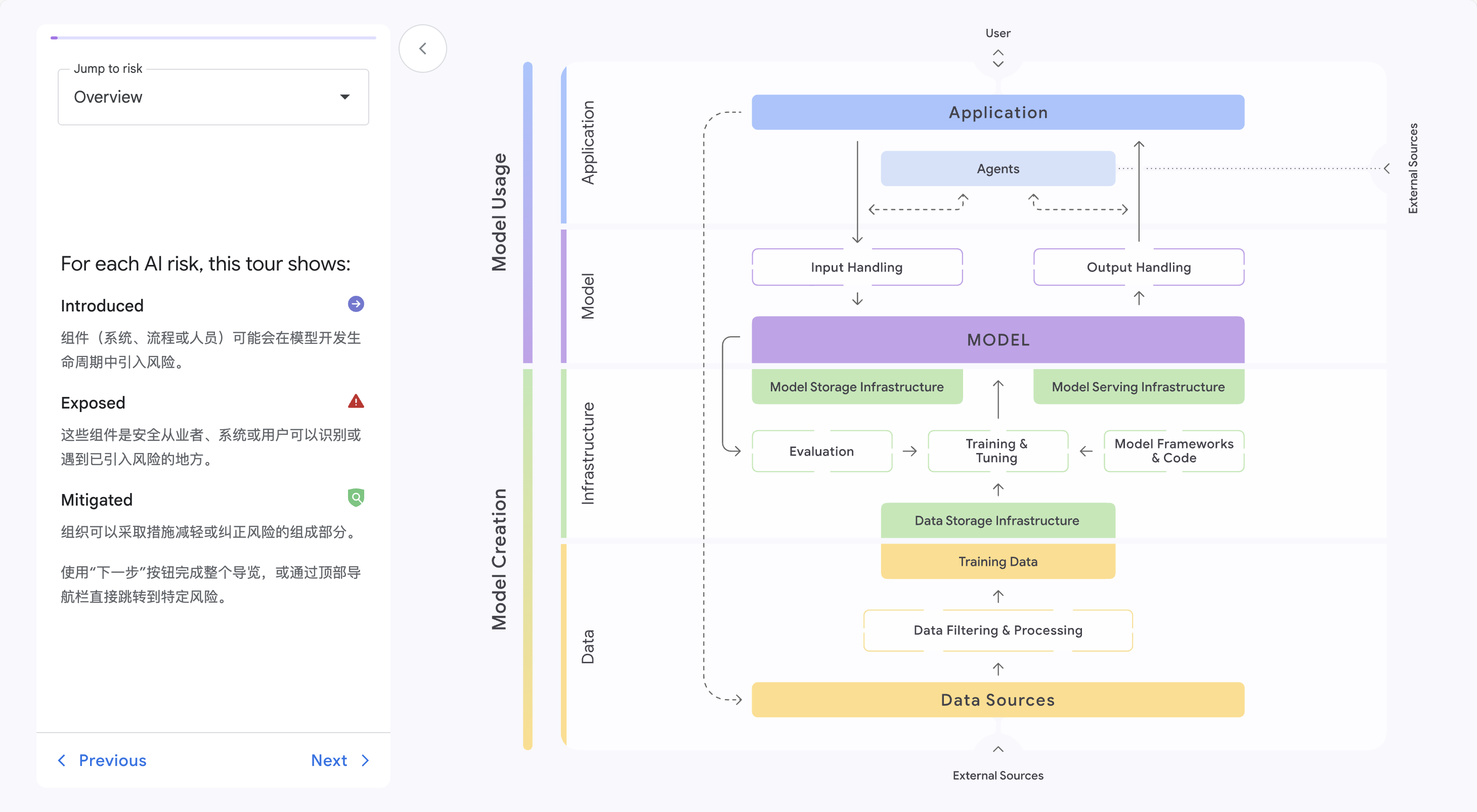Click the right External Sources chevron icon
The width and height of the screenshot is (1477, 812).
coord(1386,168)
